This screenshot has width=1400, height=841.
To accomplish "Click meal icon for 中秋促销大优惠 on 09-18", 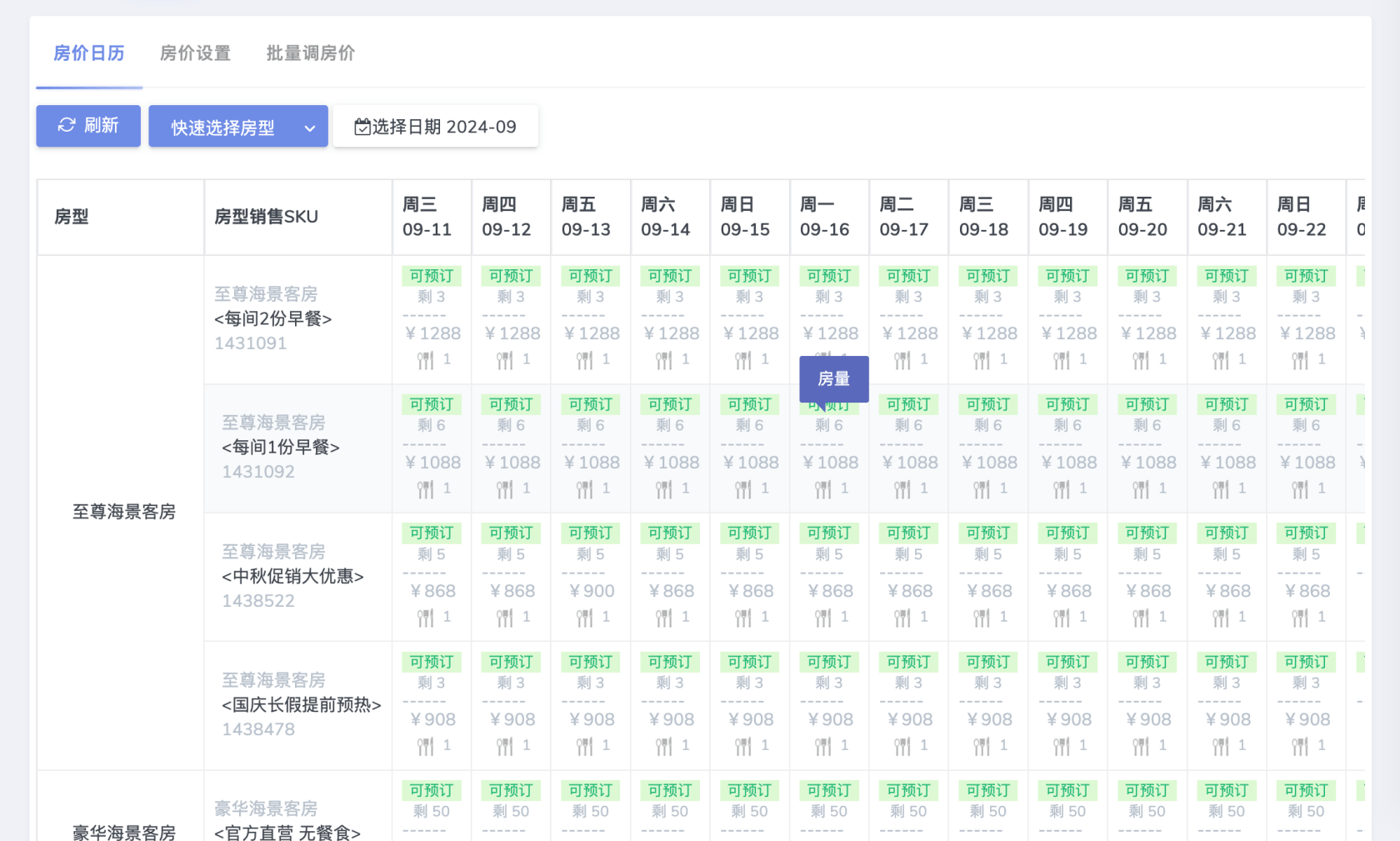I will tap(982, 618).
